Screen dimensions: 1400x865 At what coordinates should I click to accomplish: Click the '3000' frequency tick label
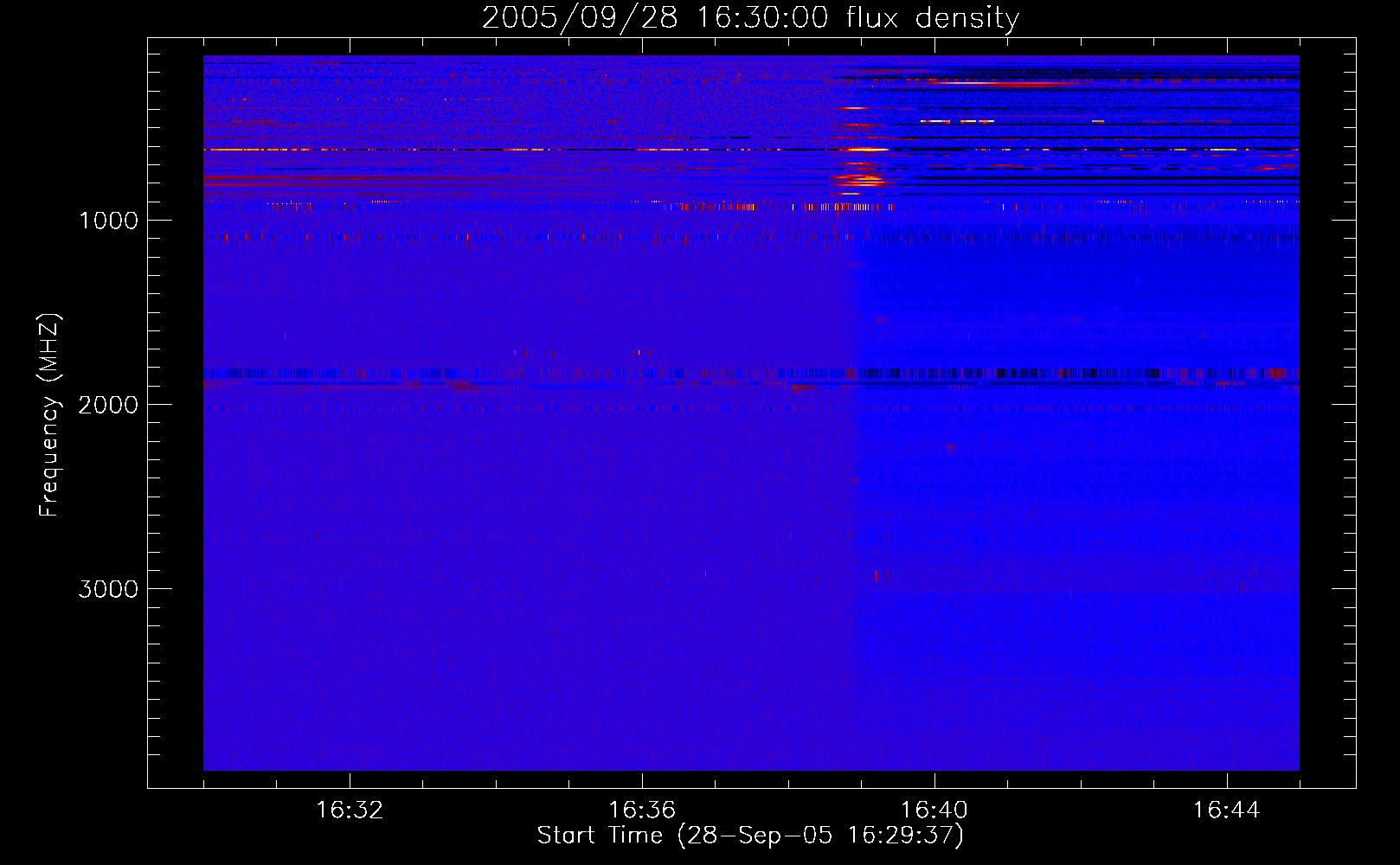108,589
